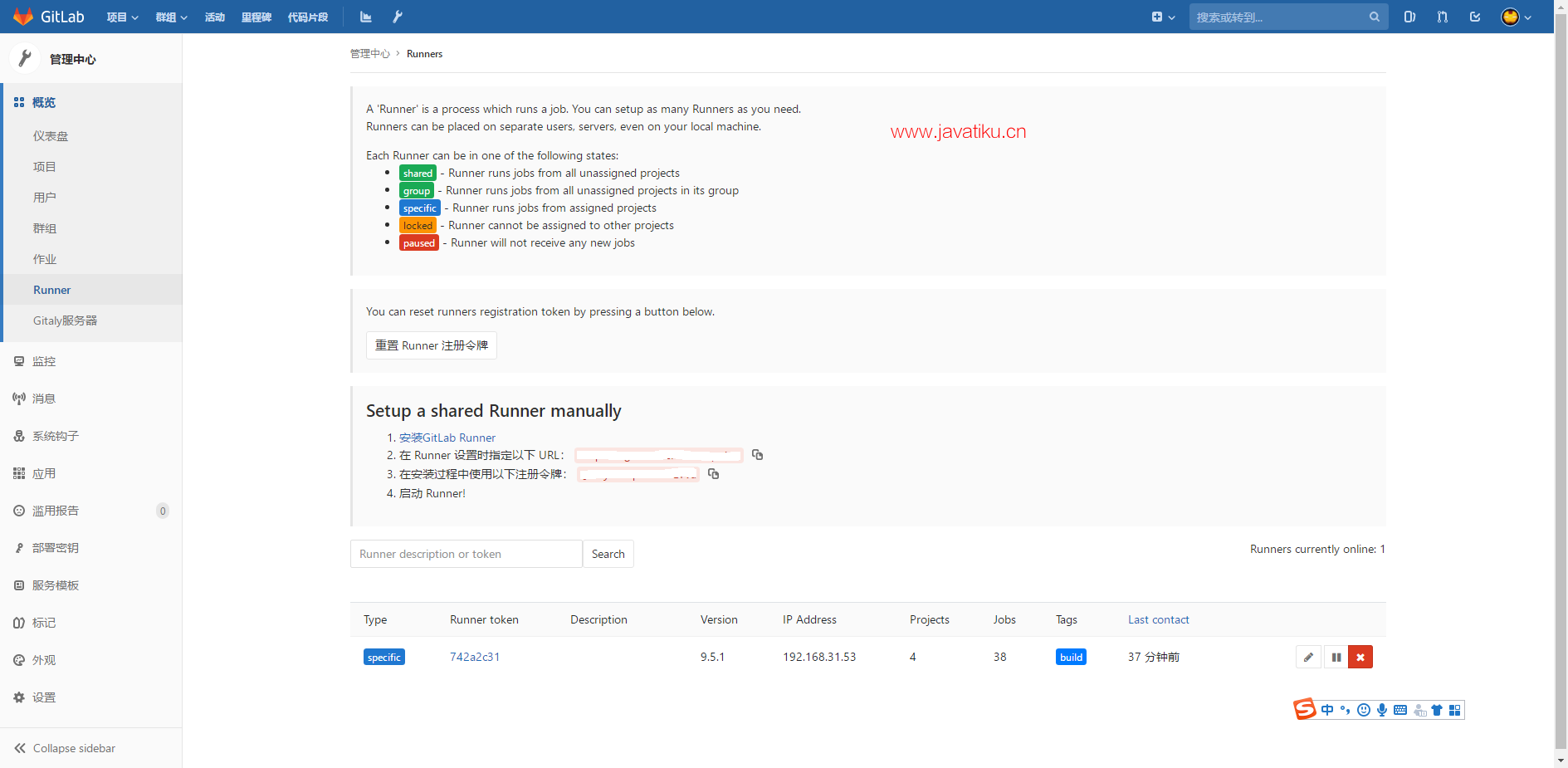This screenshot has height=768, width=1568.
Task: Open the 项目 dropdown in top navigation
Action: coord(122,17)
